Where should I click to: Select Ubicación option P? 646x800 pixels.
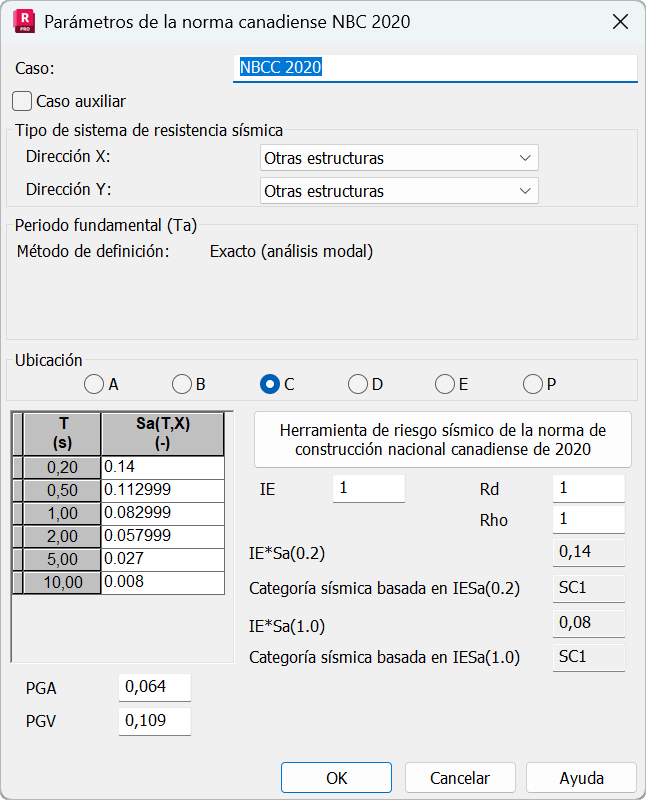point(533,384)
